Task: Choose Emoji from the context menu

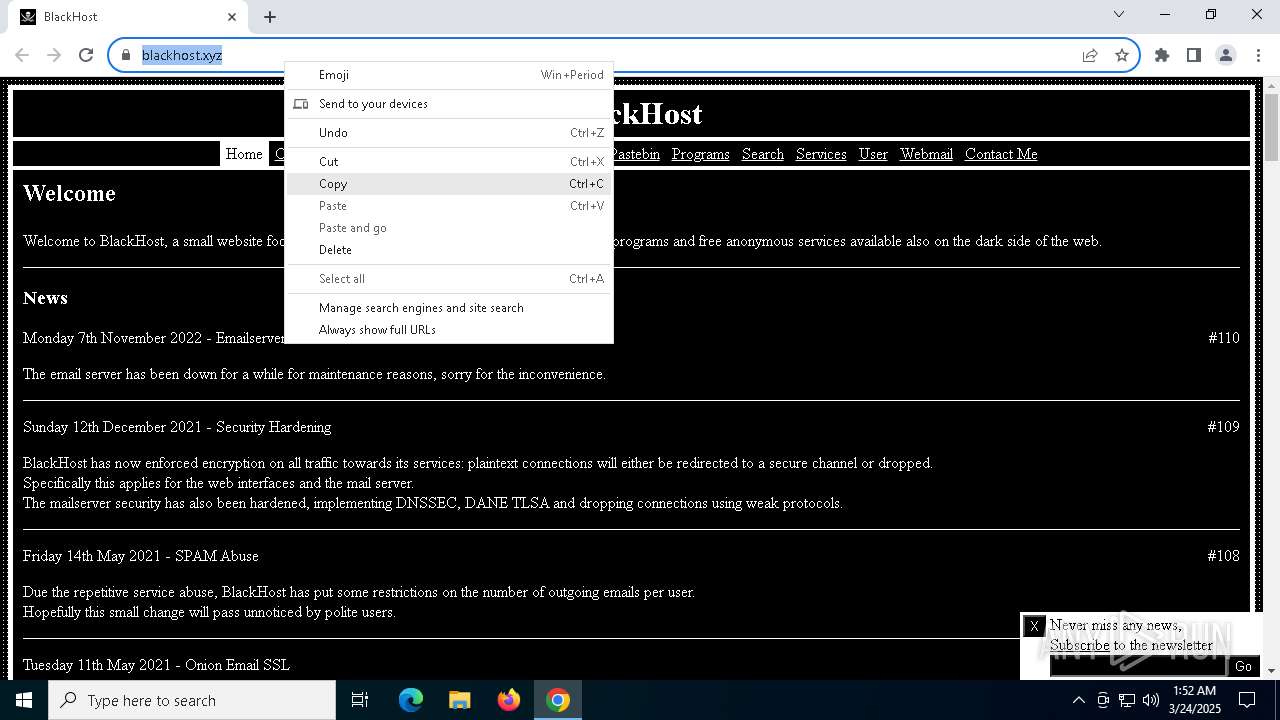Action: [450, 75]
